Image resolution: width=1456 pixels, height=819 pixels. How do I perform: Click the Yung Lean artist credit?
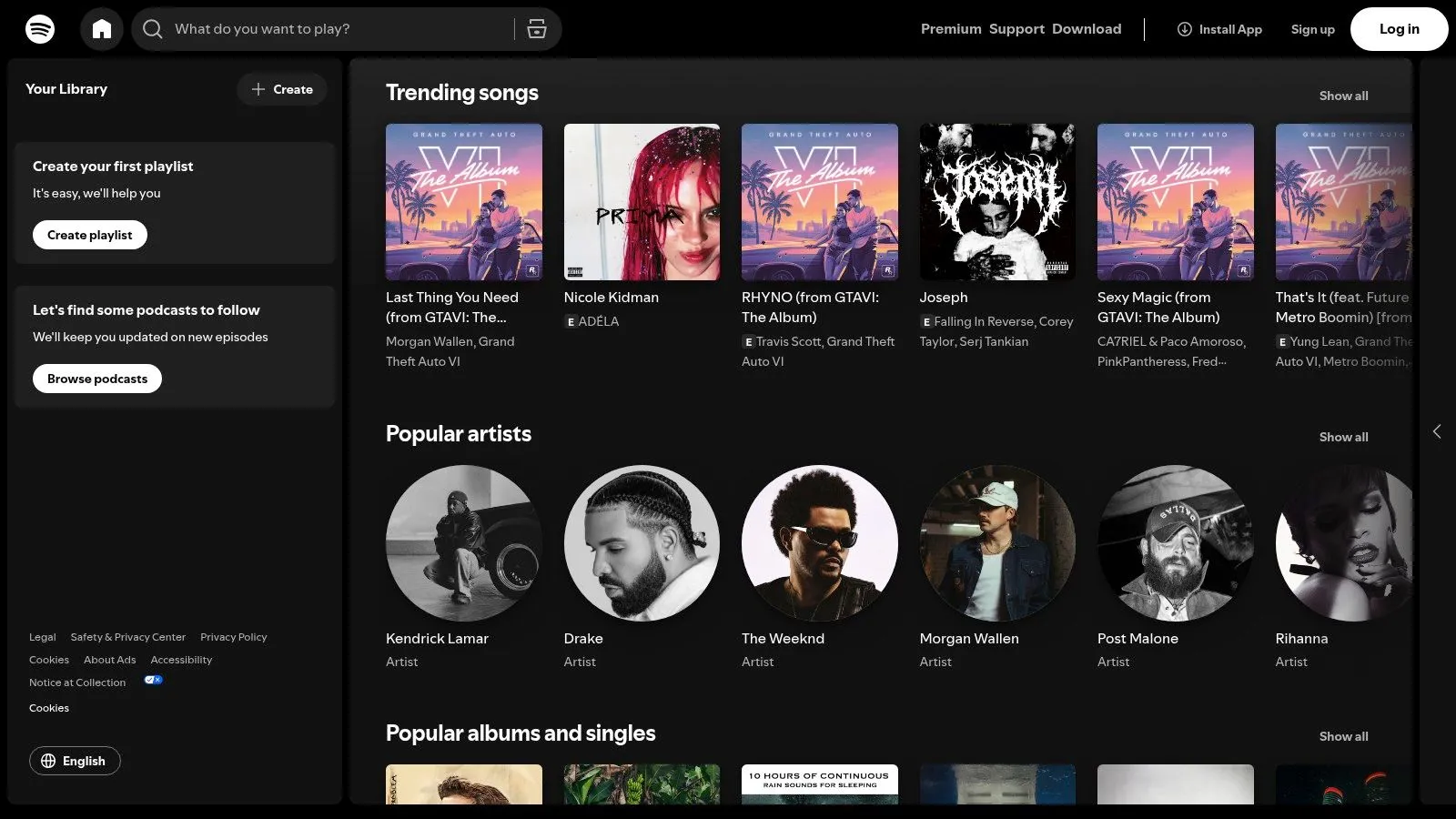pyautogui.click(x=1319, y=341)
